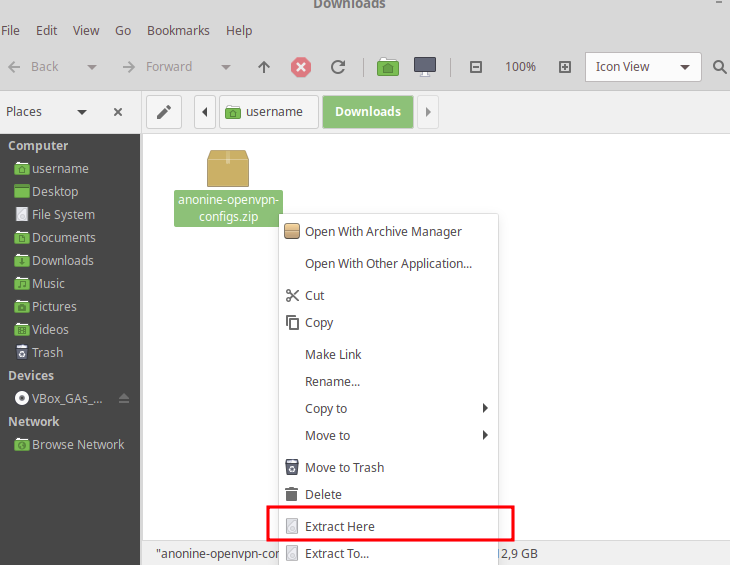730x565 pixels.
Task: Close the Places sidebar
Action: (x=118, y=112)
